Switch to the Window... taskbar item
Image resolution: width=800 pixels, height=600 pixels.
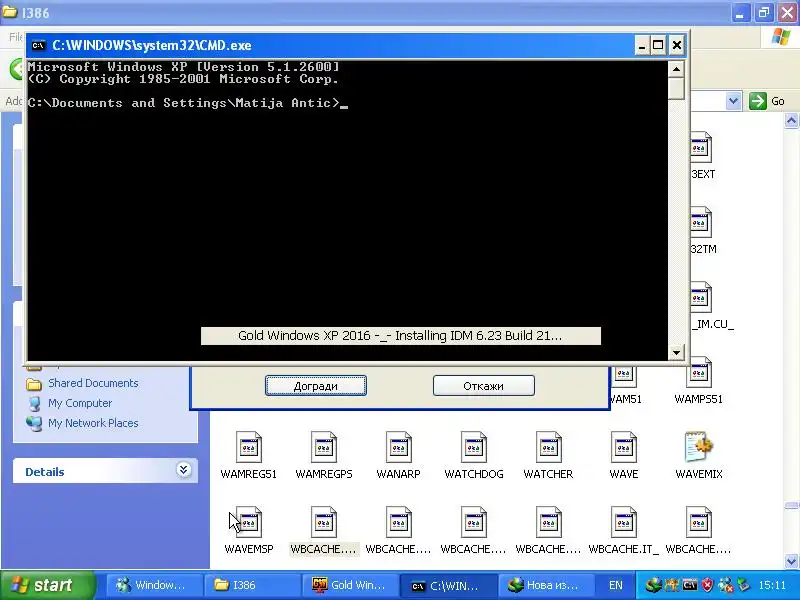154,585
